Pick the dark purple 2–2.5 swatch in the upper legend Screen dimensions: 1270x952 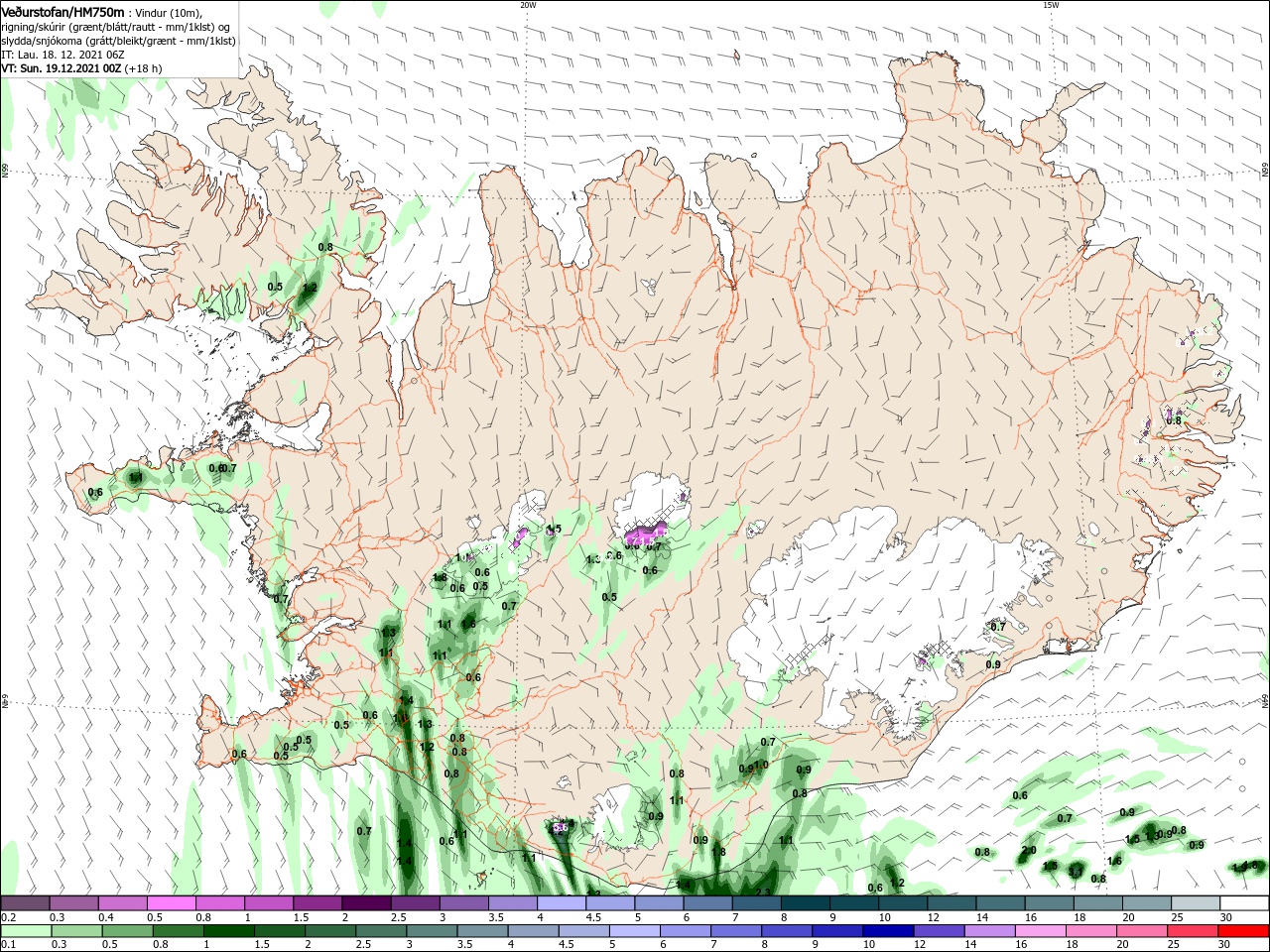[x=366, y=903]
